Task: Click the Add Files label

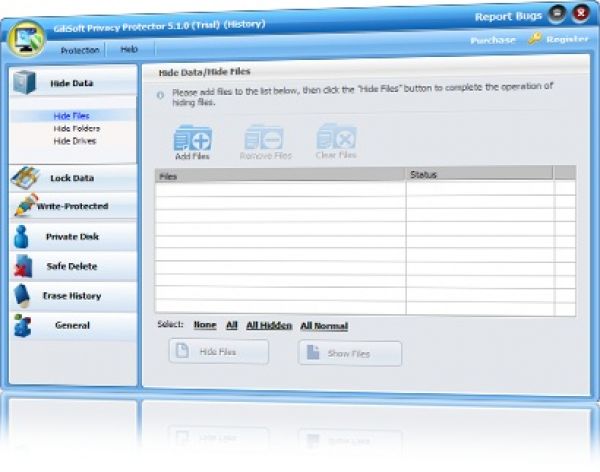Action: [192, 156]
